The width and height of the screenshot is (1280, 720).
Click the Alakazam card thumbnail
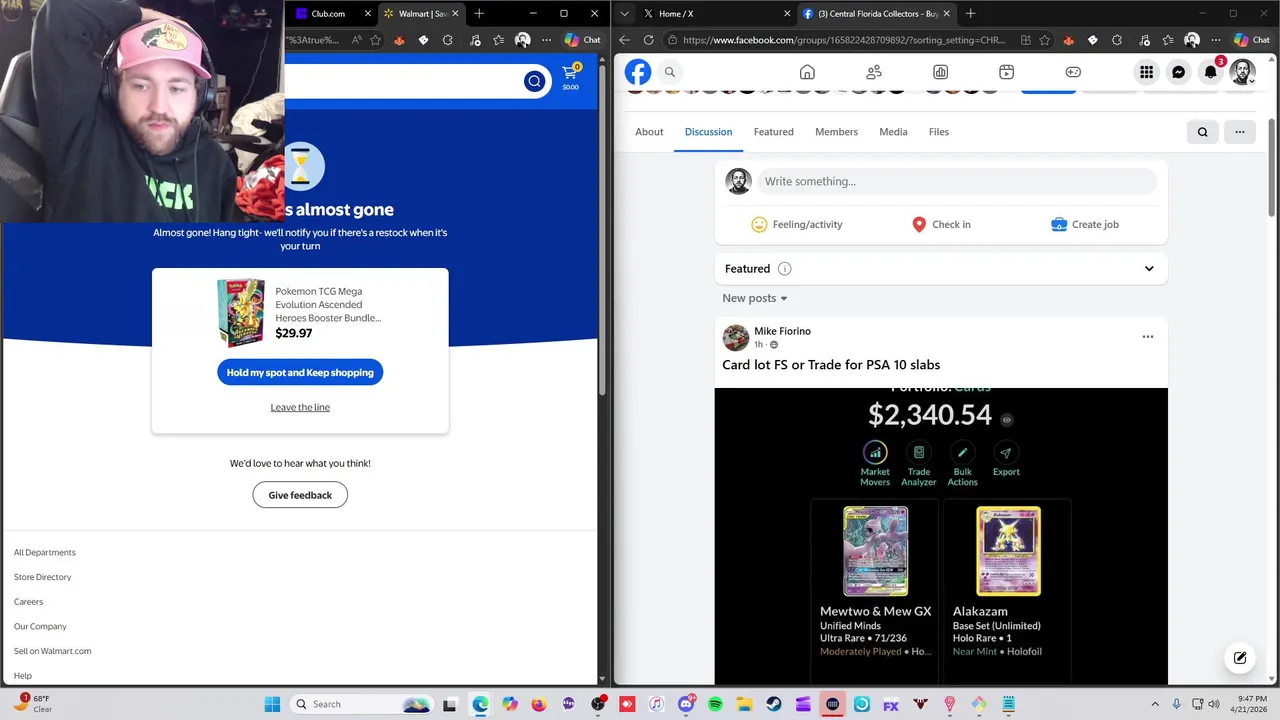pyautogui.click(x=1008, y=551)
